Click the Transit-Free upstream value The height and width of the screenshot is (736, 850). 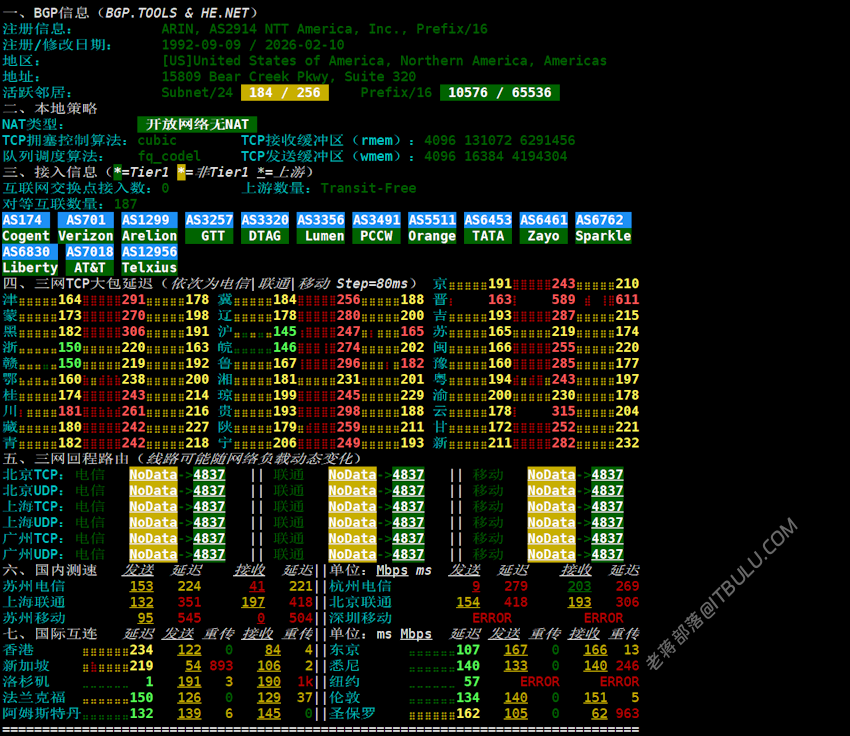(x=369, y=188)
